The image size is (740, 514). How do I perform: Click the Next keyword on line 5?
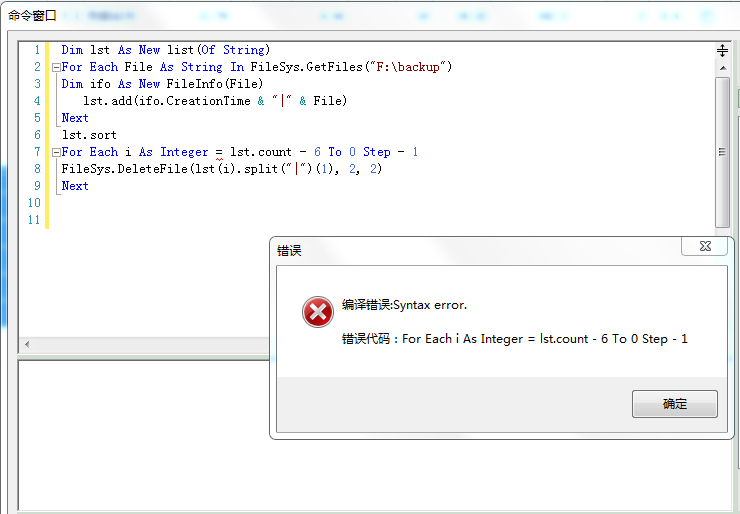click(75, 118)
